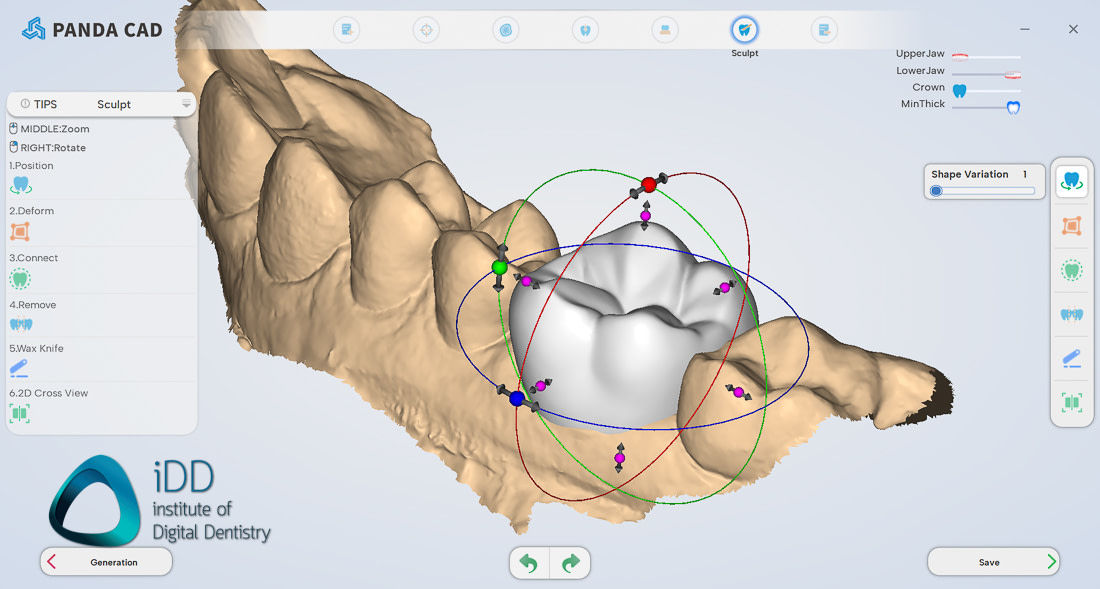Go back to the Generation step
This screenshot has width=1100, height=589.
[106, 562]
